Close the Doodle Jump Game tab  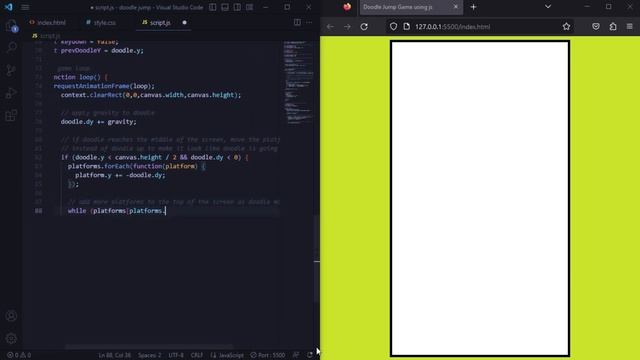click(456, 7)
